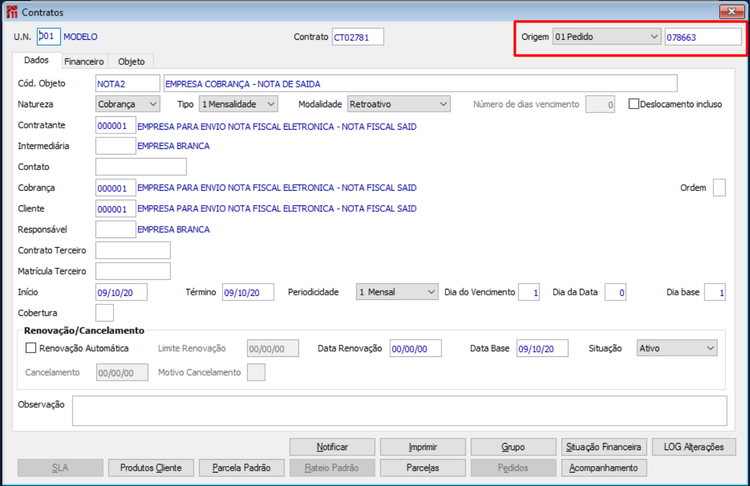Click EMPRESA BRANCA text beside Intermediária
Image resolution: width=750 pixels, height=486 pixels.
174,146
